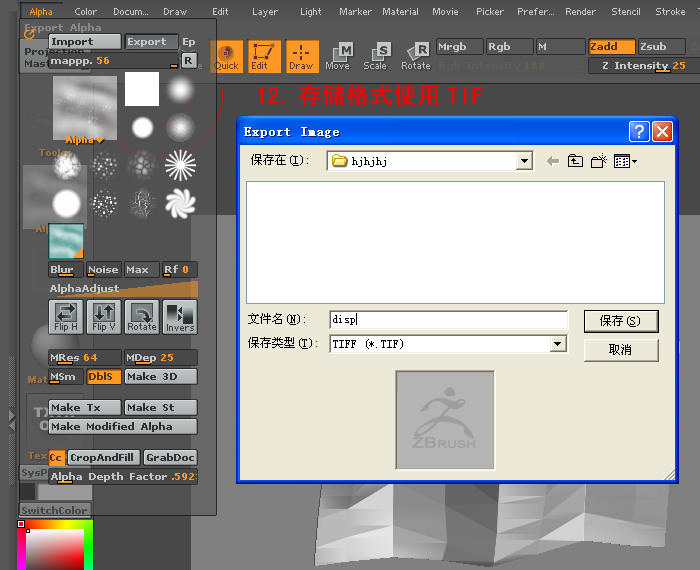Open the Color menu
The image size is (700, 570).
[x=85, y=12]
